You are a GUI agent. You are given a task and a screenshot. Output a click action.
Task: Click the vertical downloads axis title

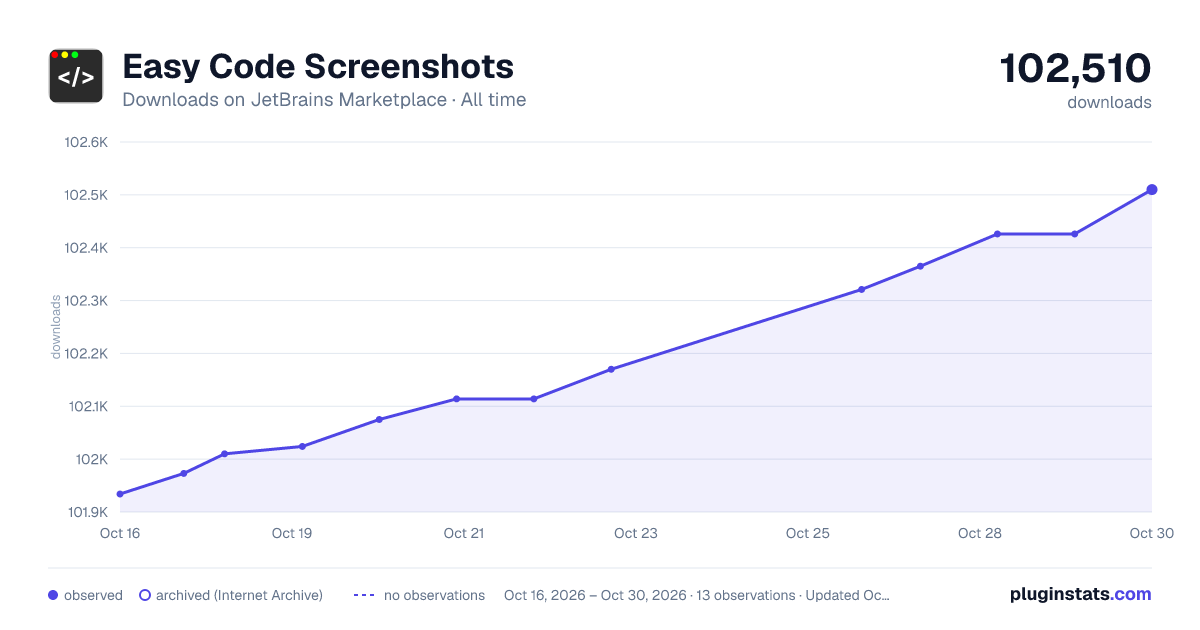(x=56, y=327)
